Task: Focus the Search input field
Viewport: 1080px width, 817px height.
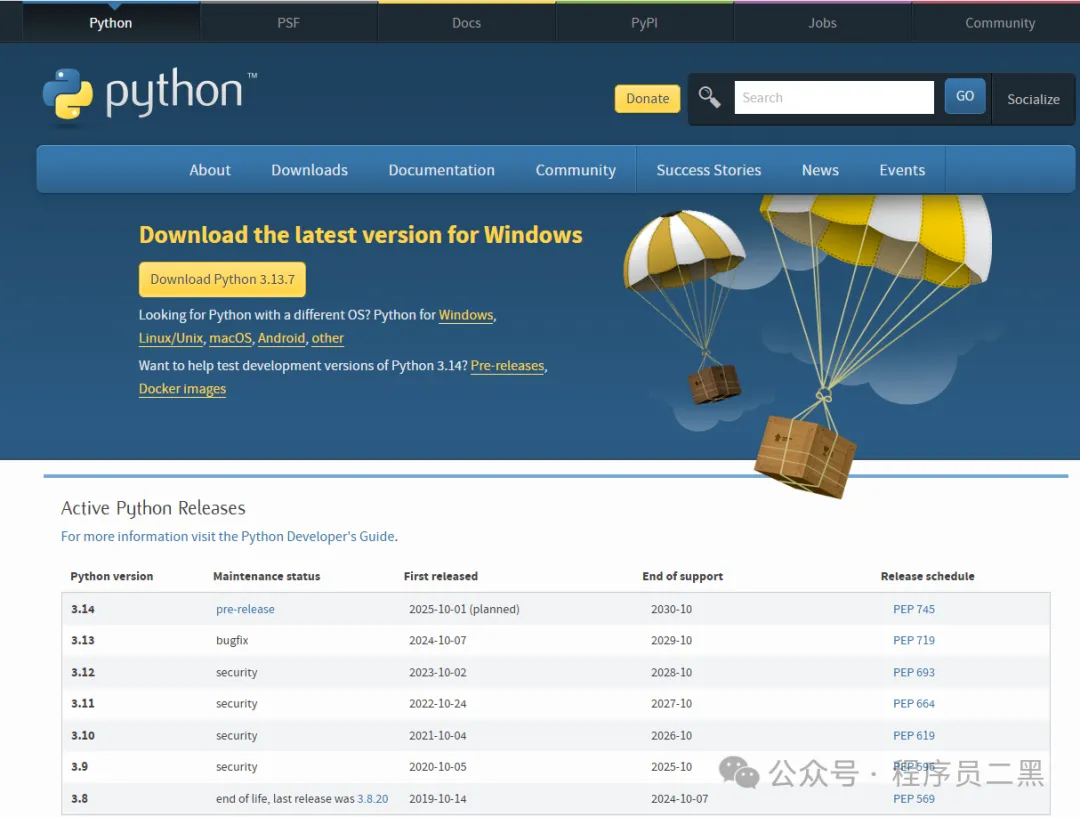Action: tap(833, 98)
